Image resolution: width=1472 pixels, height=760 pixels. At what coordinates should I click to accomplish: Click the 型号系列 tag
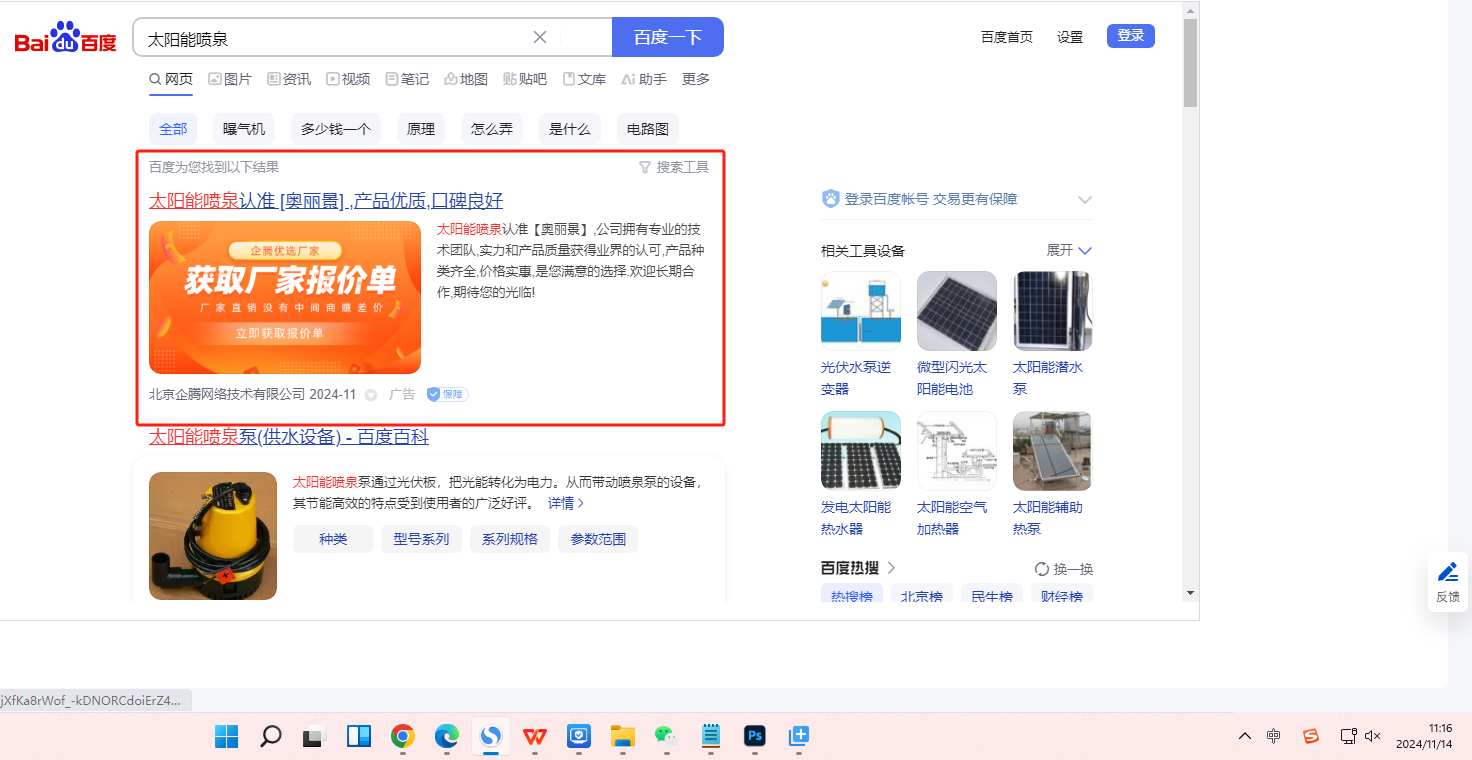[x=421, y=539]
